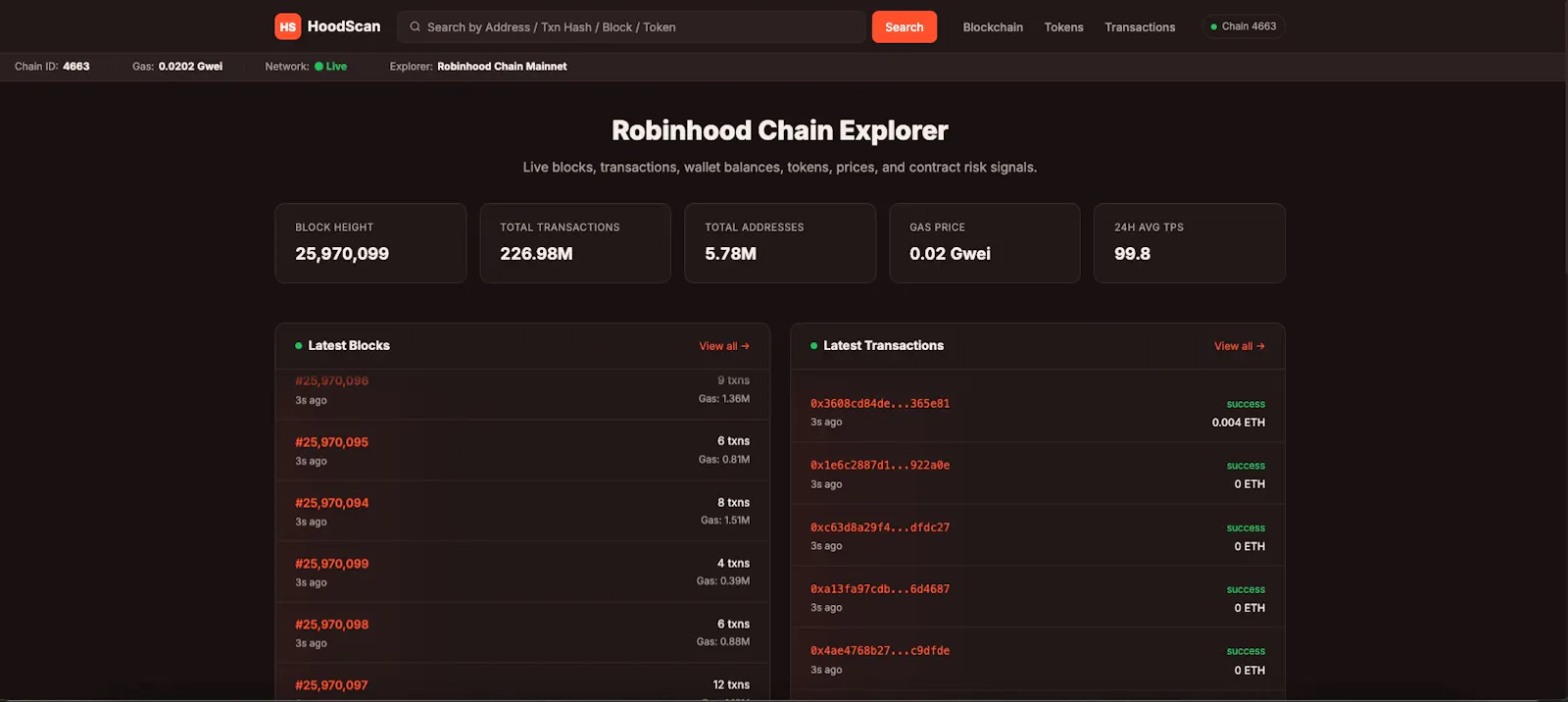Open block #25,970,095
The image size is (1568, 702).
(331, 442)
